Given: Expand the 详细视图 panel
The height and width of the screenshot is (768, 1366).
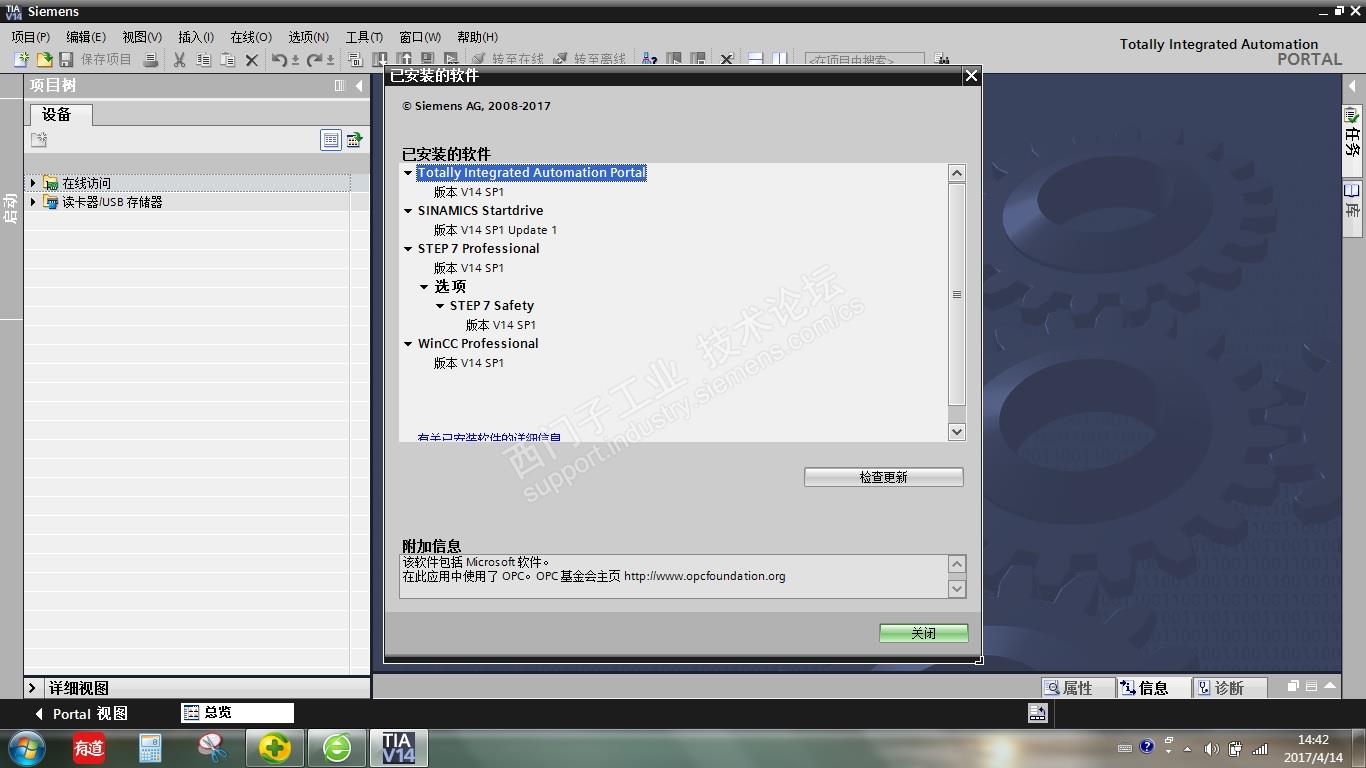Looking at the screenshot, I should point(32,688).
